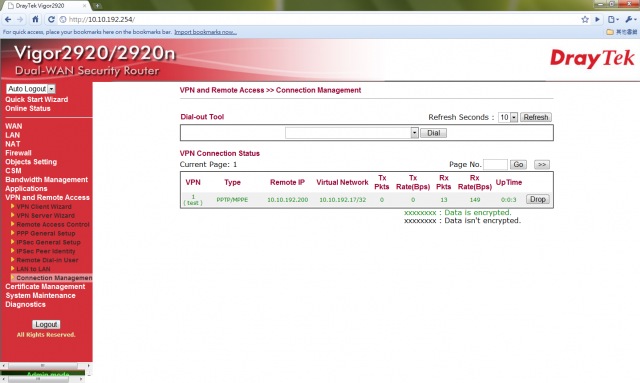This screenshot has width=640, height=383.
Task: Select the Rx Rate value 149
Action: pyautogui.click(x=475, y=200)
